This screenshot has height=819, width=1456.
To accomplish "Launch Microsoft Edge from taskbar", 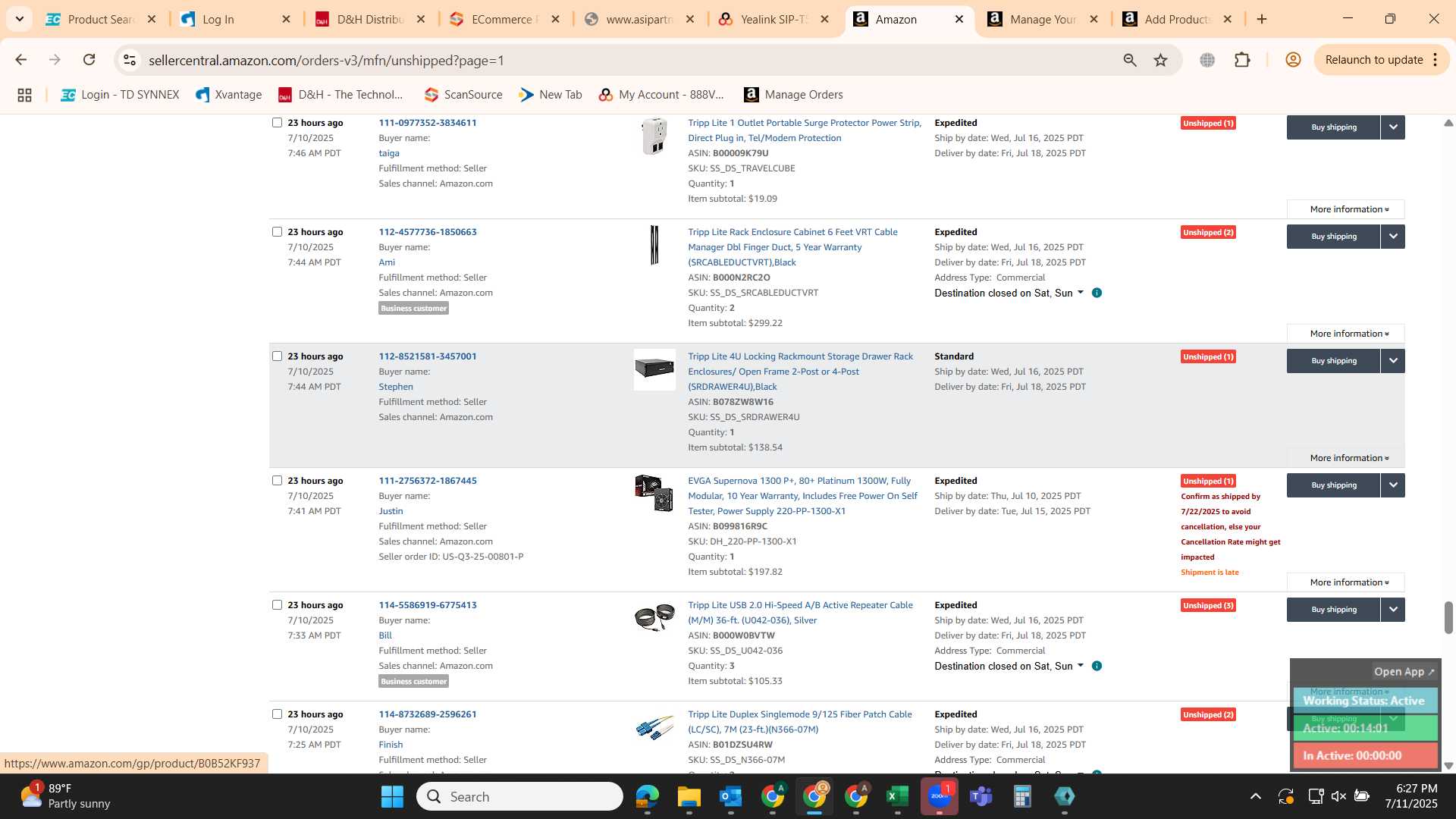I will point(647,796).
